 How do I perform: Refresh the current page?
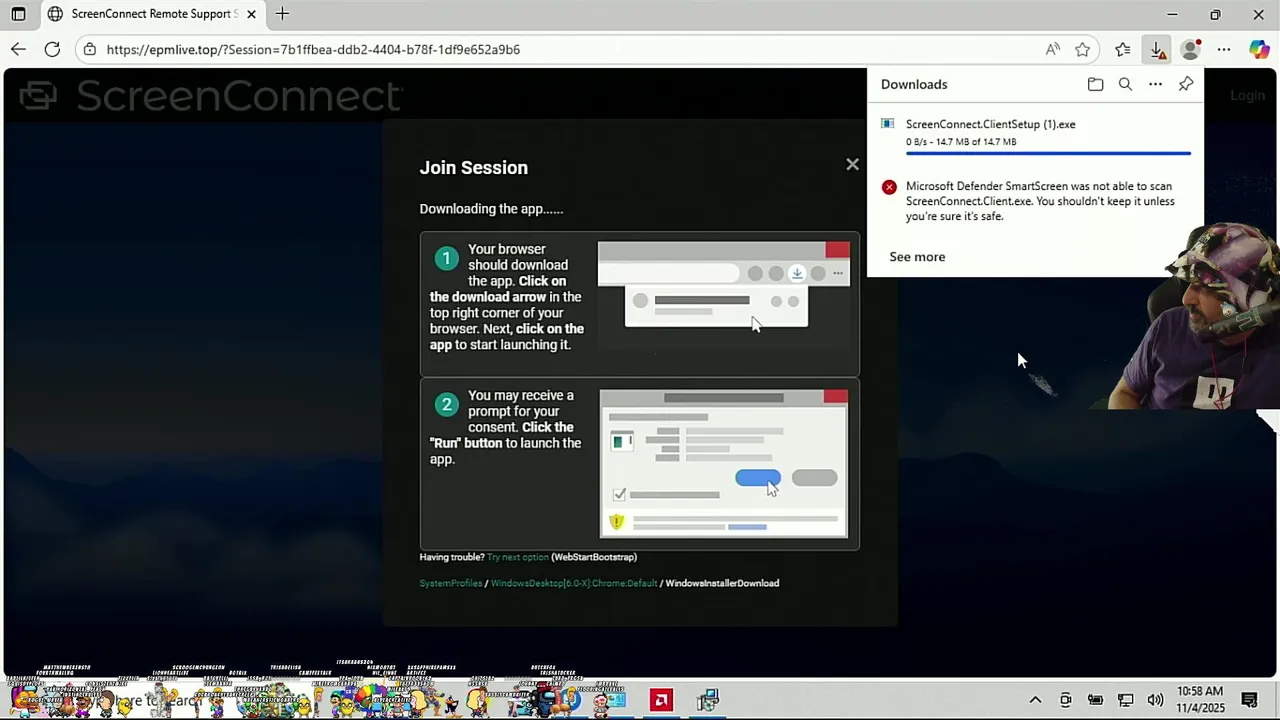click(52, 49)
